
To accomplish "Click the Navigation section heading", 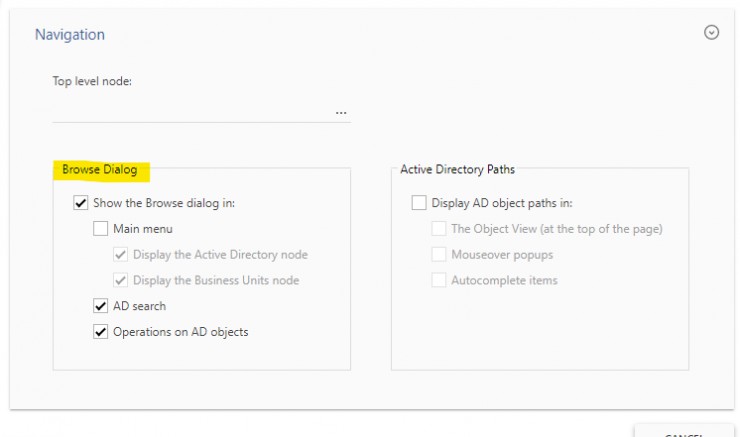I will (x=70, y=34).
